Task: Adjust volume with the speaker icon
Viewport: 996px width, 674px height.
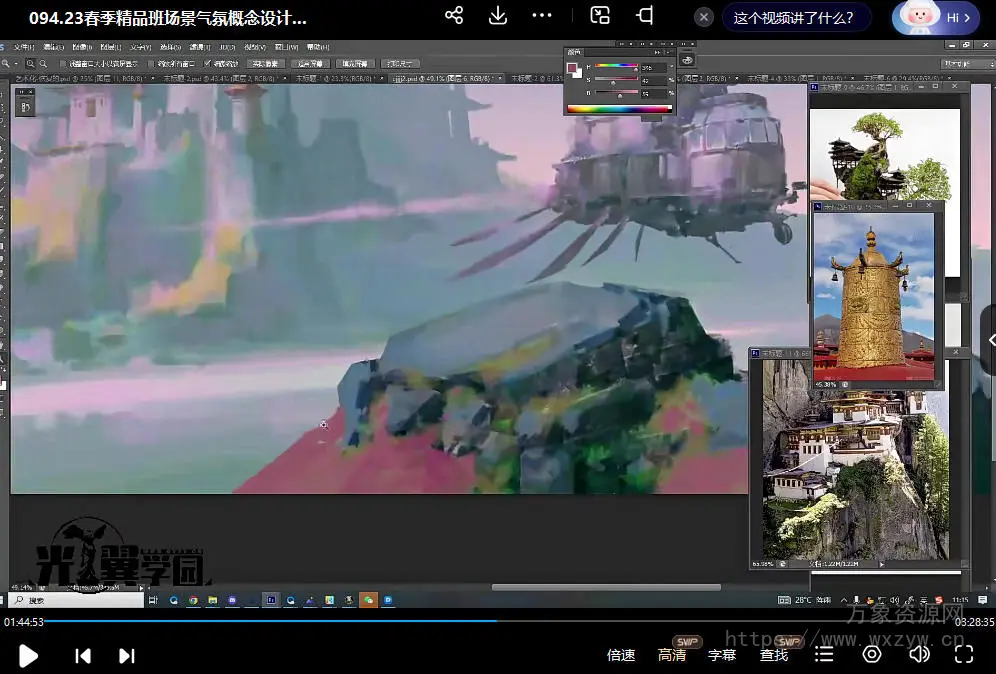Action: (x=919, y=654)
